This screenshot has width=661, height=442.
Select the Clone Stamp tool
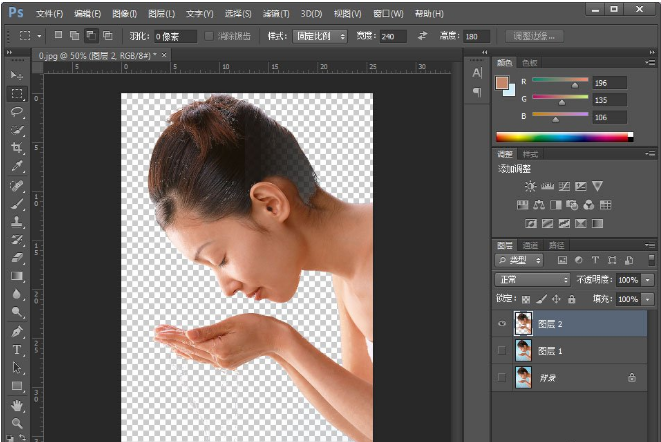17,222
